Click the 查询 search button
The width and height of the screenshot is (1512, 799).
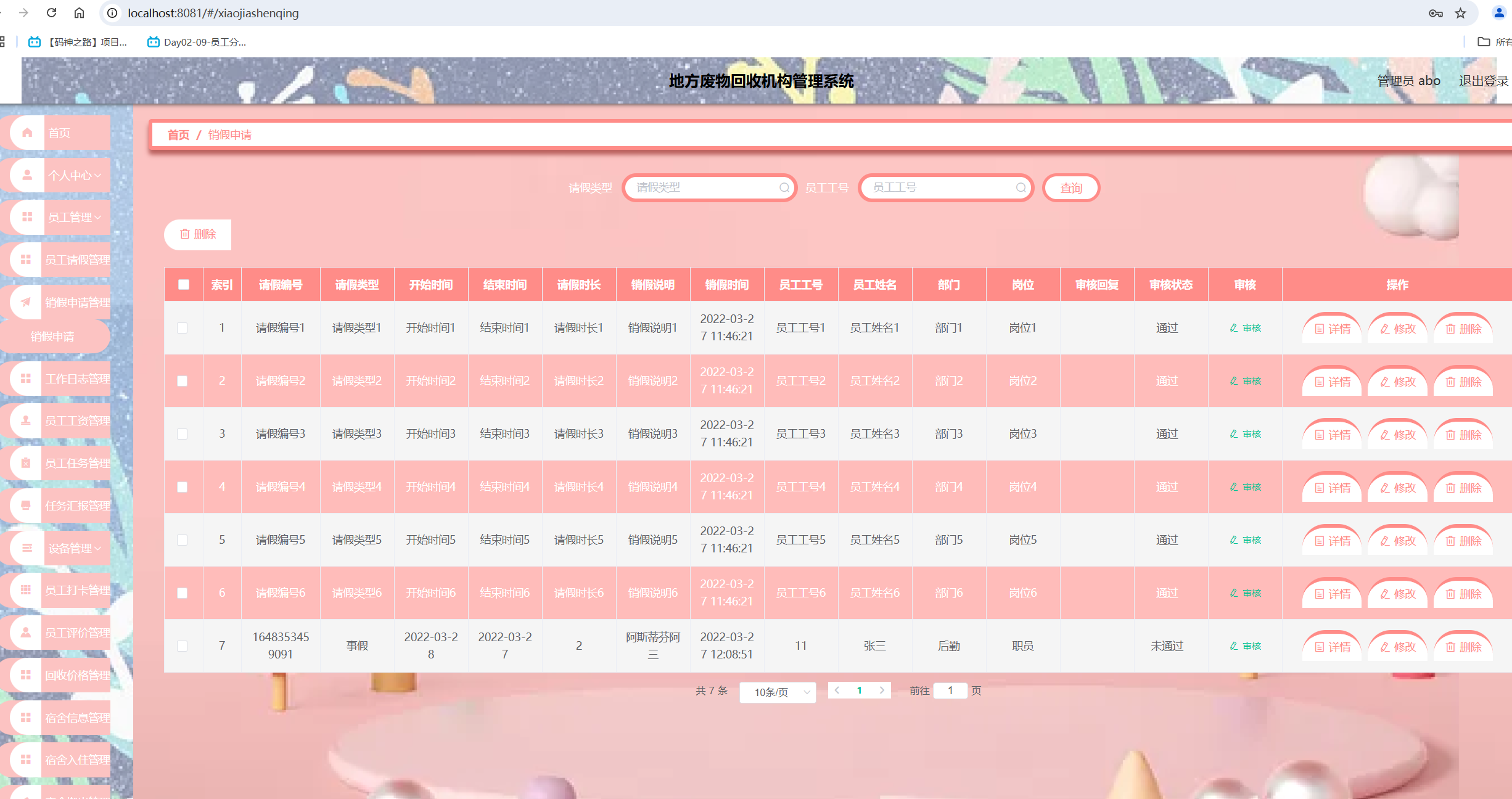[1071, 188]
